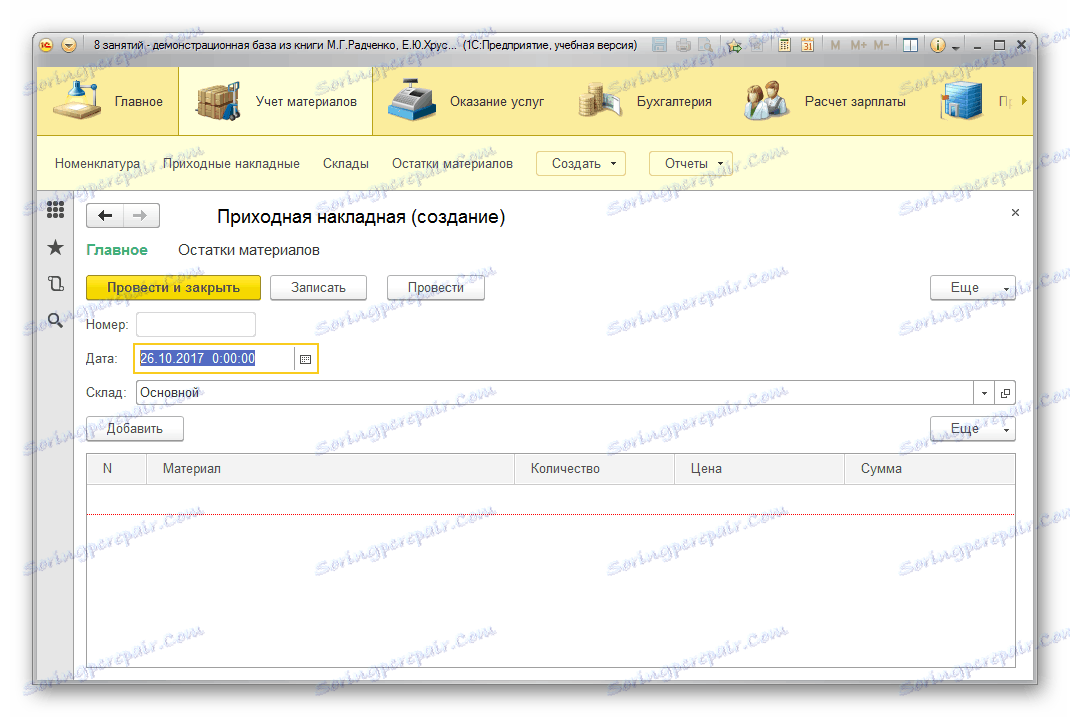Open functions menu grid icon

tap(55, 209)
